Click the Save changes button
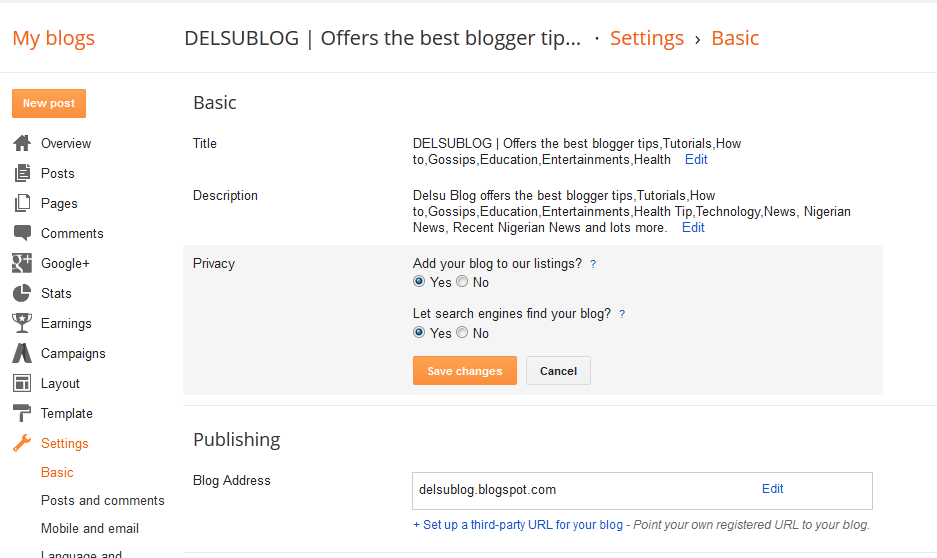937x558 pixels. pos(464,371)
